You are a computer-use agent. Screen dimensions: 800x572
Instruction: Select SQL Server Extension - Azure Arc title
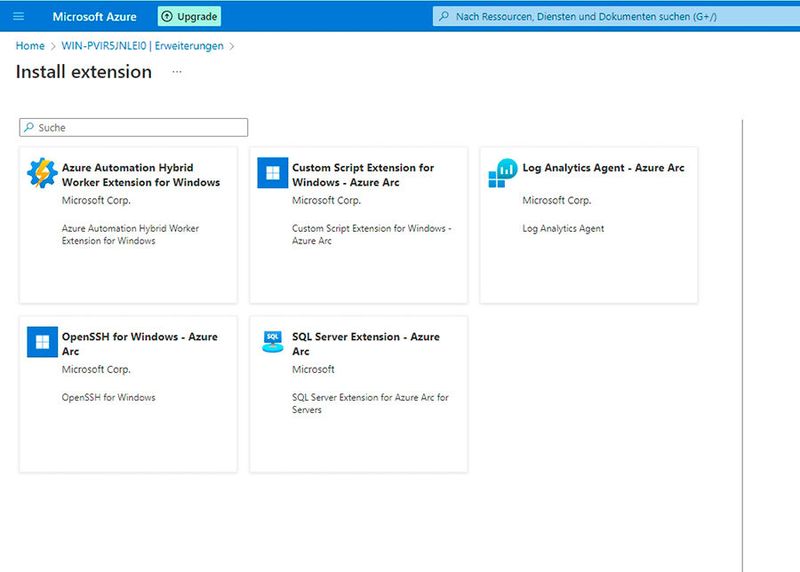[x=366, y=344]
